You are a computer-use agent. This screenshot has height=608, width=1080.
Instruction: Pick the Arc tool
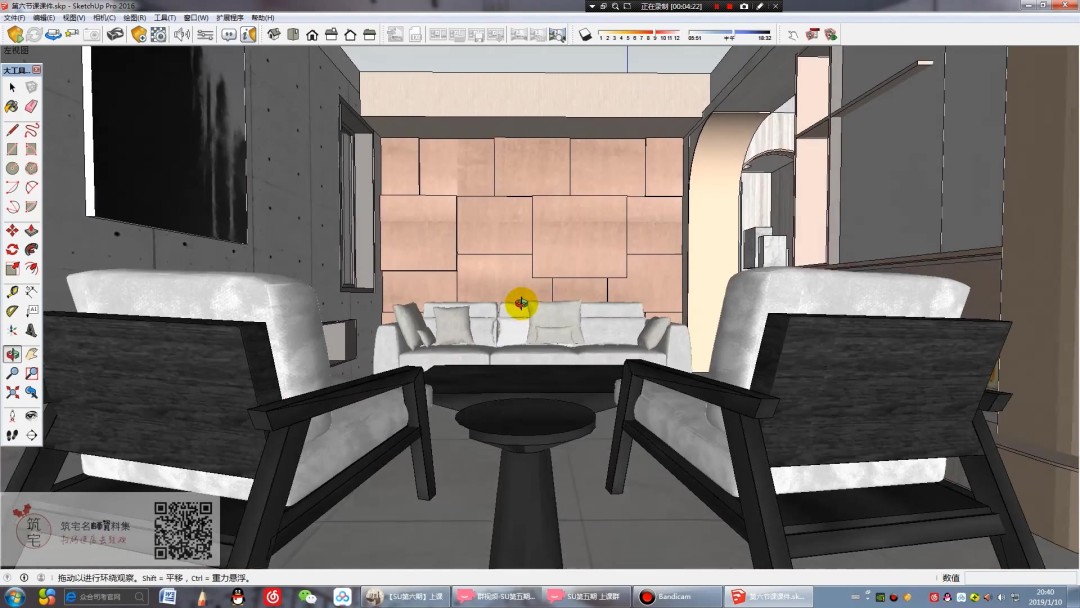click(12, 187)
